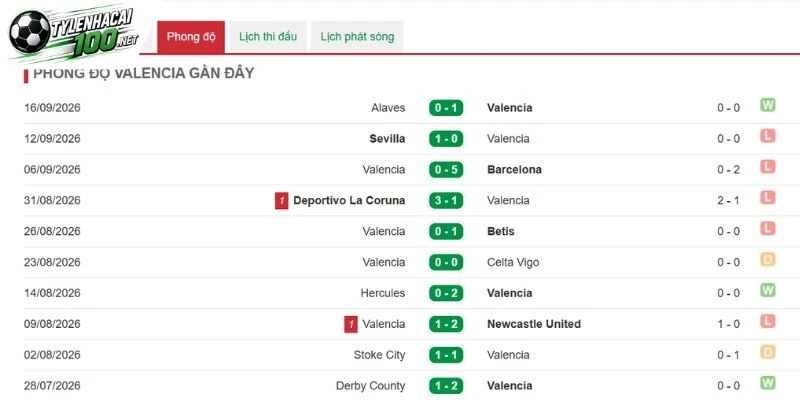Image resolution: width=800 pixels, height=400 pixels.
Task: Click the L badge in Barcelona row
Action: pos(767,167)
